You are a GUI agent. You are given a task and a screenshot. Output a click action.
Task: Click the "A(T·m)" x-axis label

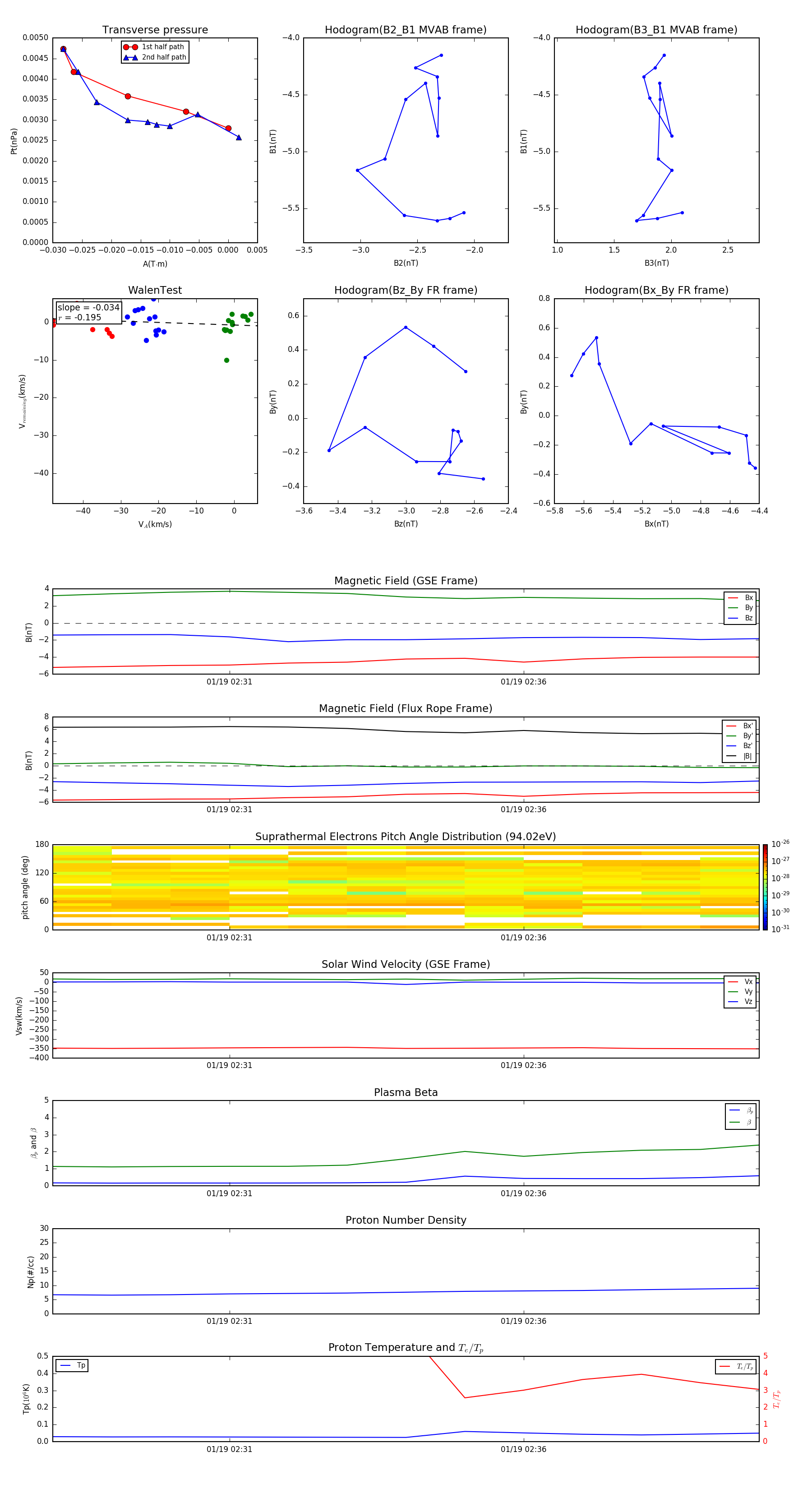click(x=155, y=264)
